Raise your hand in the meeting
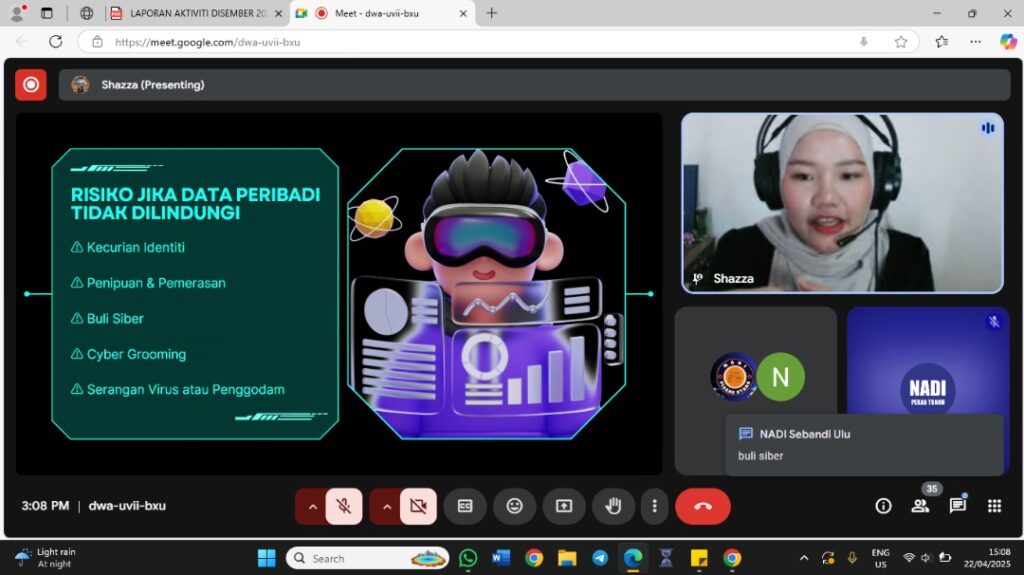Viewport: 1024px width, 575px height. [613, 506]
